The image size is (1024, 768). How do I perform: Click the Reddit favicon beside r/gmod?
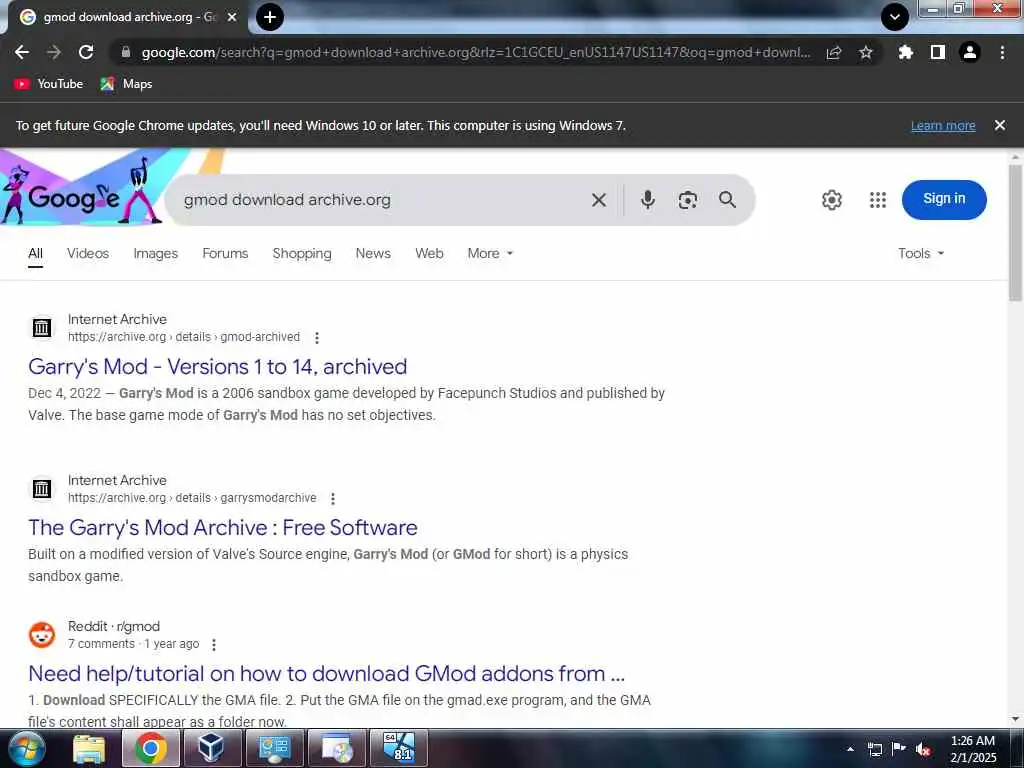42,634
